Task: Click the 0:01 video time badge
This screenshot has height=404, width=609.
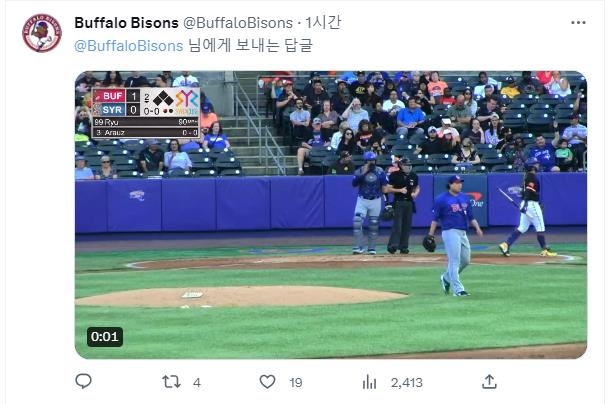Action: click(105, 337)
